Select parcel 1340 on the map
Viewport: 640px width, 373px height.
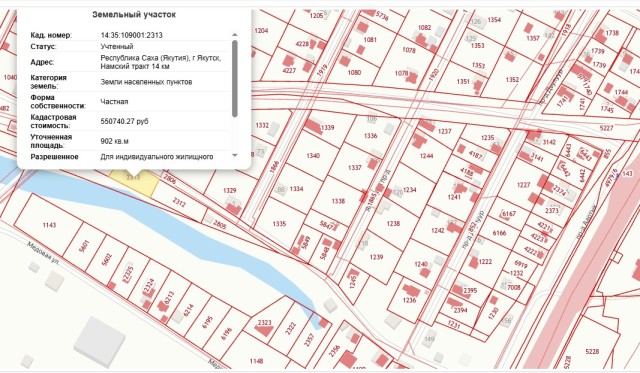313,155
